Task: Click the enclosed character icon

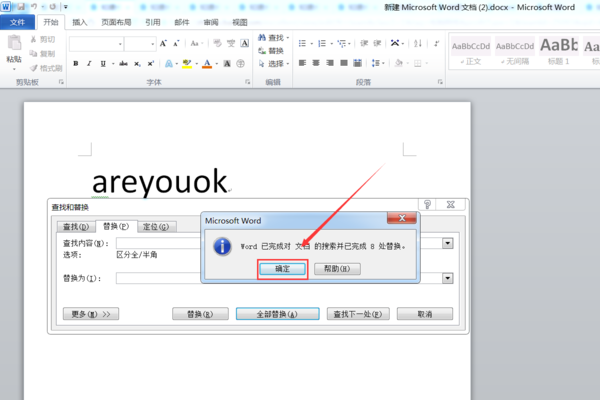Action: [240, 64]
